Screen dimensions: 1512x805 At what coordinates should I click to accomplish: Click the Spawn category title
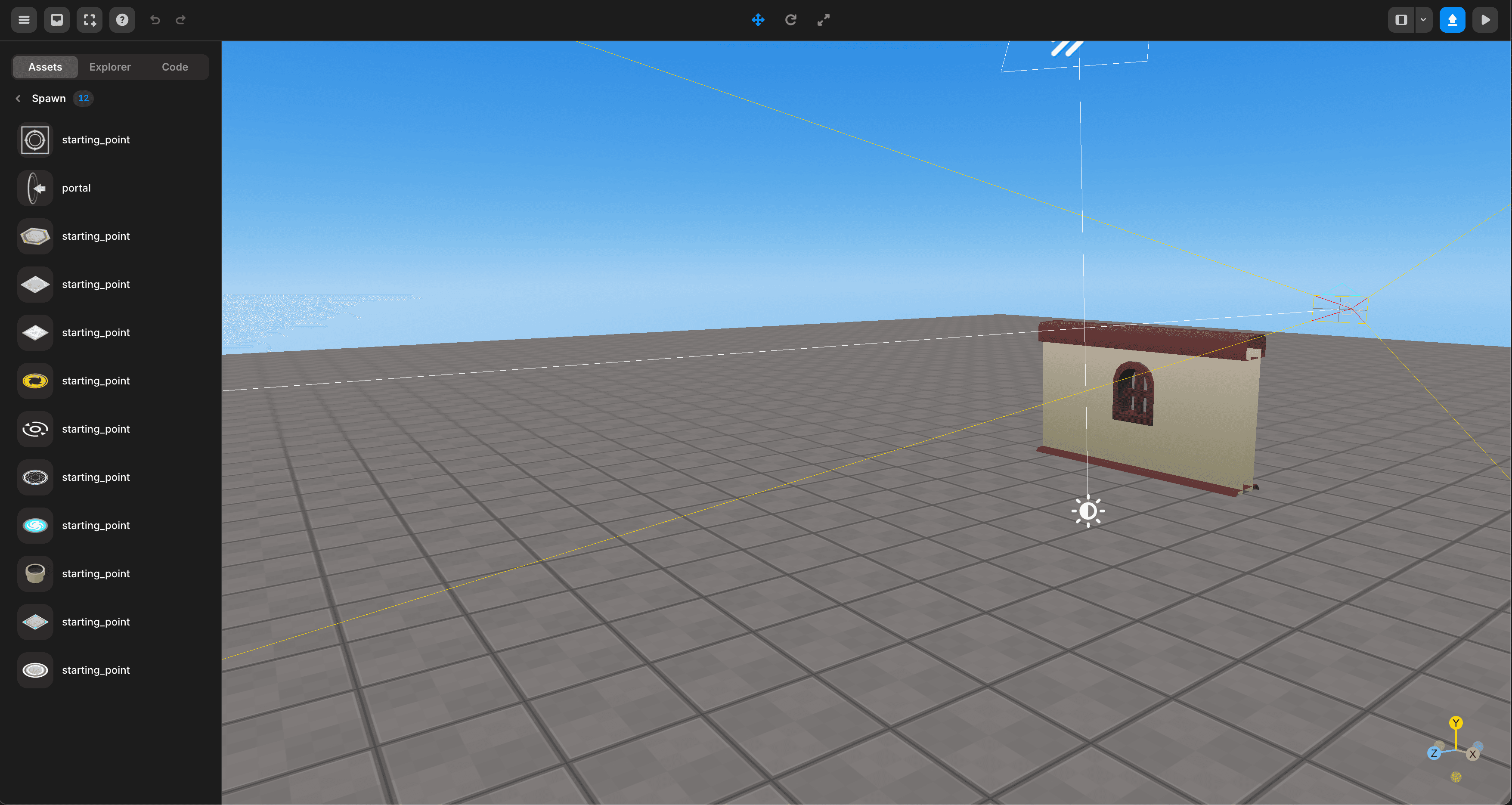(x=49, y=99)
